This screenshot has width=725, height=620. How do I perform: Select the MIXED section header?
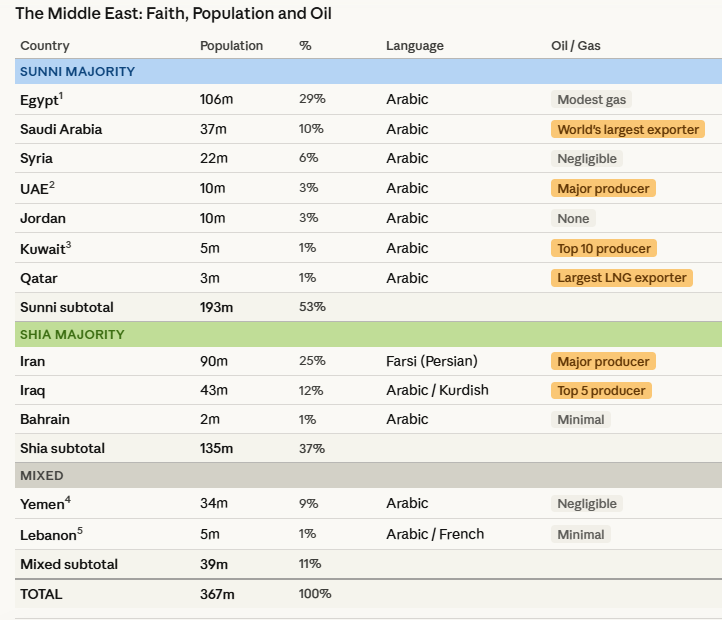(42, 476)
